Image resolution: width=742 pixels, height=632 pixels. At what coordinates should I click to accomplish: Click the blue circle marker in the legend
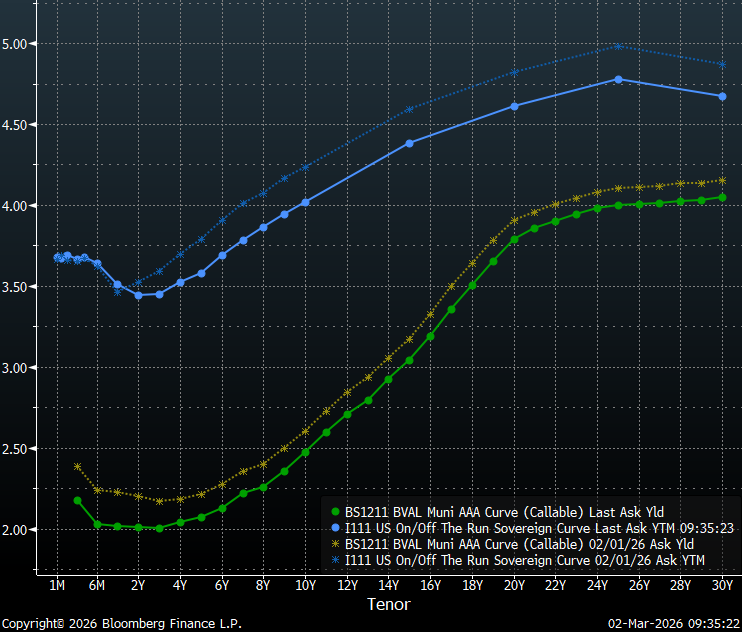(335, 528)
